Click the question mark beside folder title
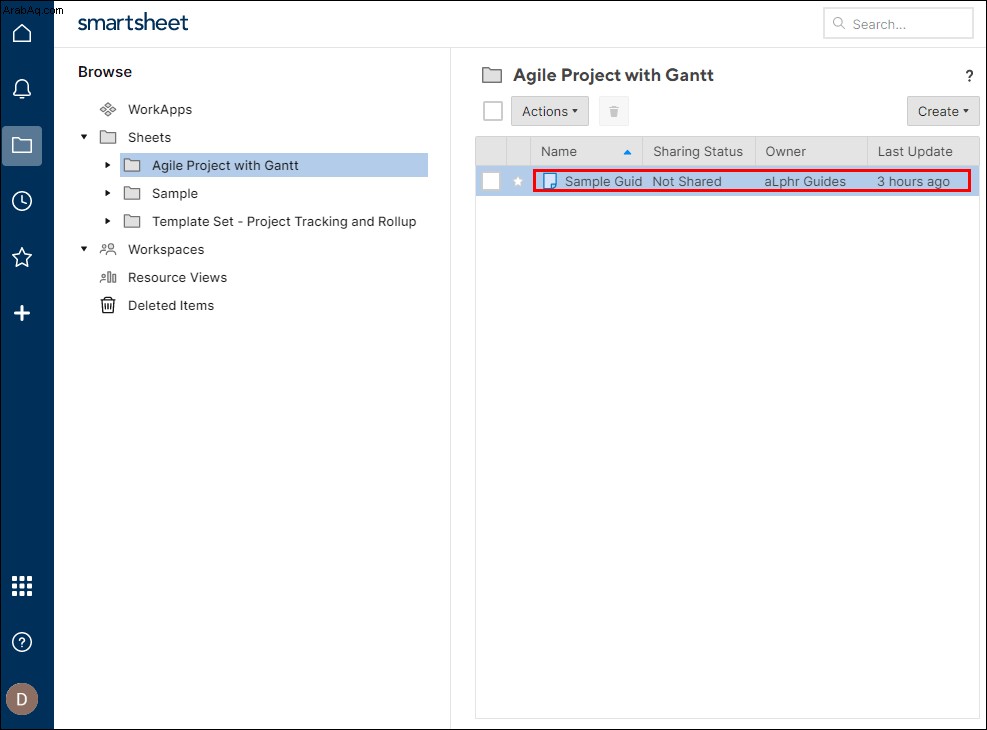Screen dimensions: 987x730 tap(969, 76)
